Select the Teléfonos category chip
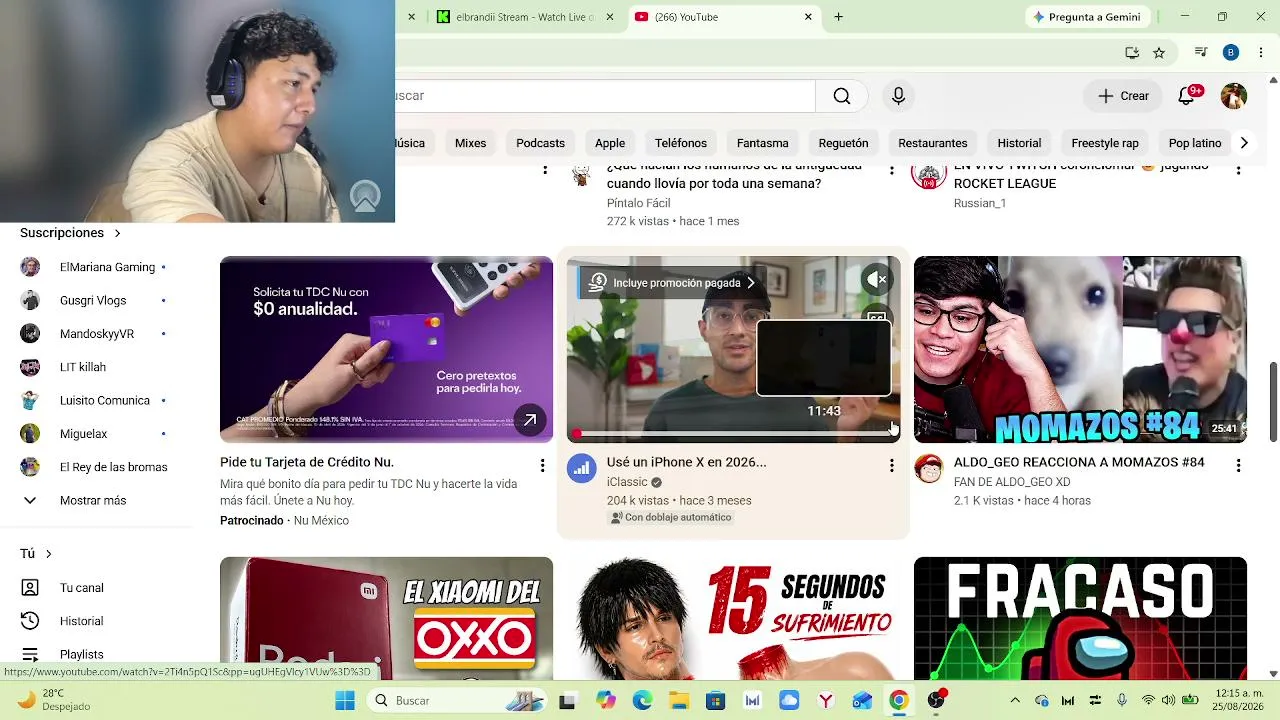This screenshot has height=720, width=1280. tap(681, 143)
